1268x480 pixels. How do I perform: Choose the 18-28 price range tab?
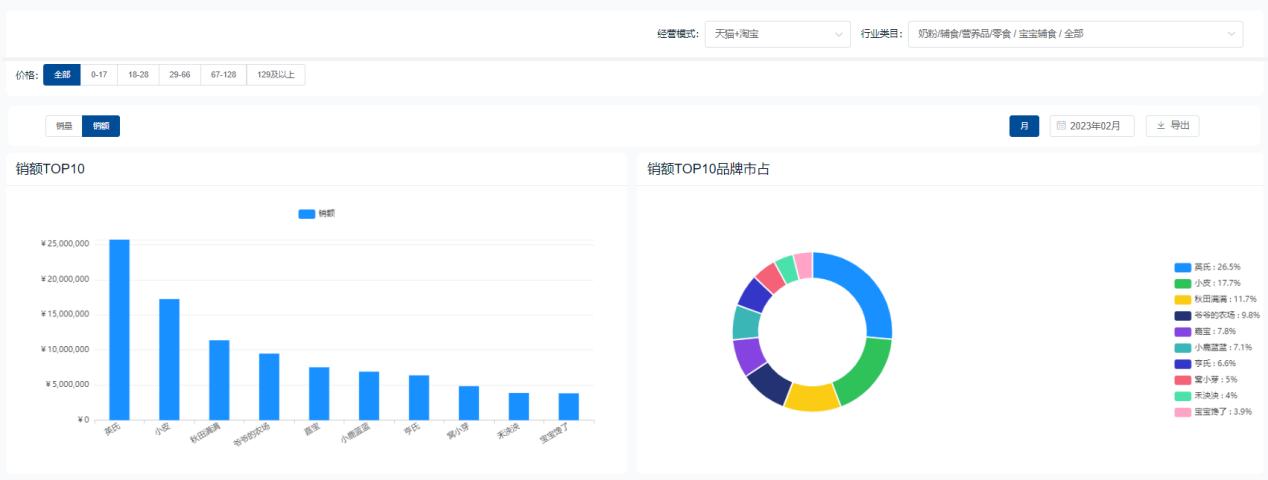(138, 75)
